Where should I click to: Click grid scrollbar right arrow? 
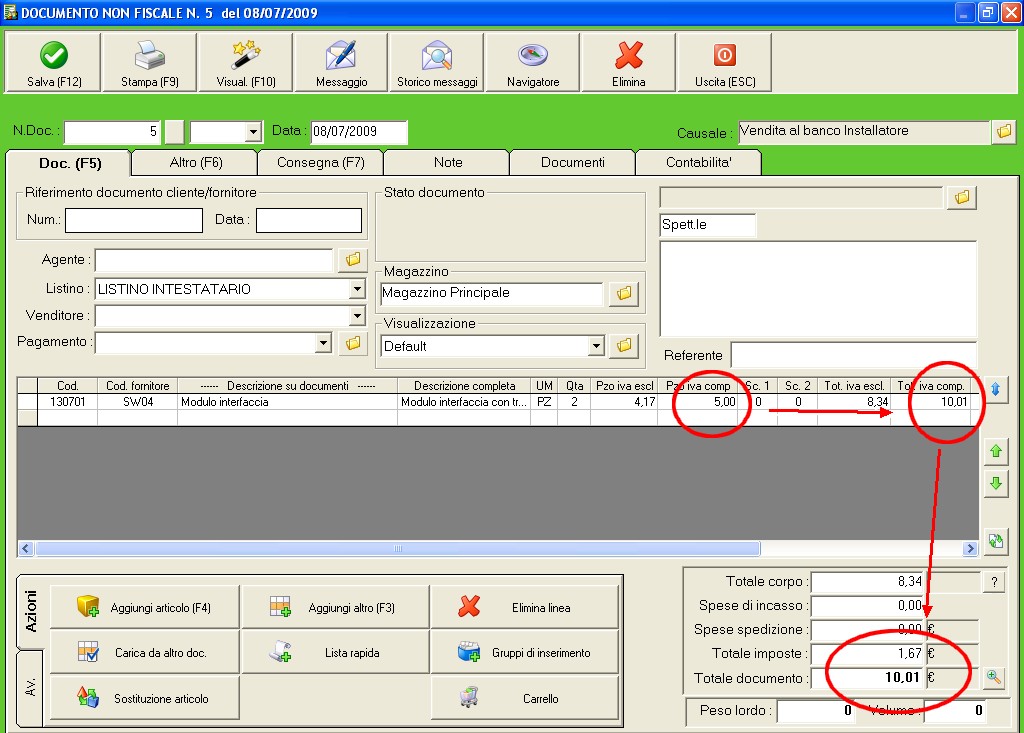point(970,548)
